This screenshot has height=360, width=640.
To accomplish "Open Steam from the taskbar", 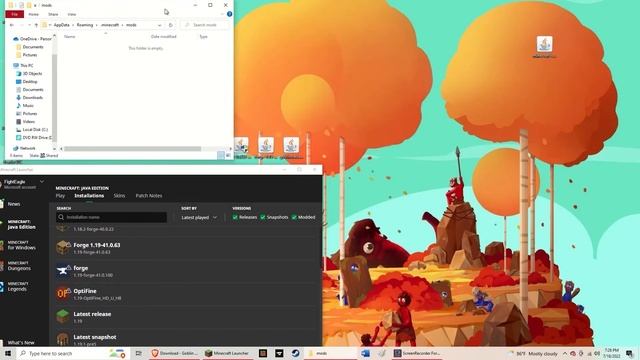I will tap(296, 353).
